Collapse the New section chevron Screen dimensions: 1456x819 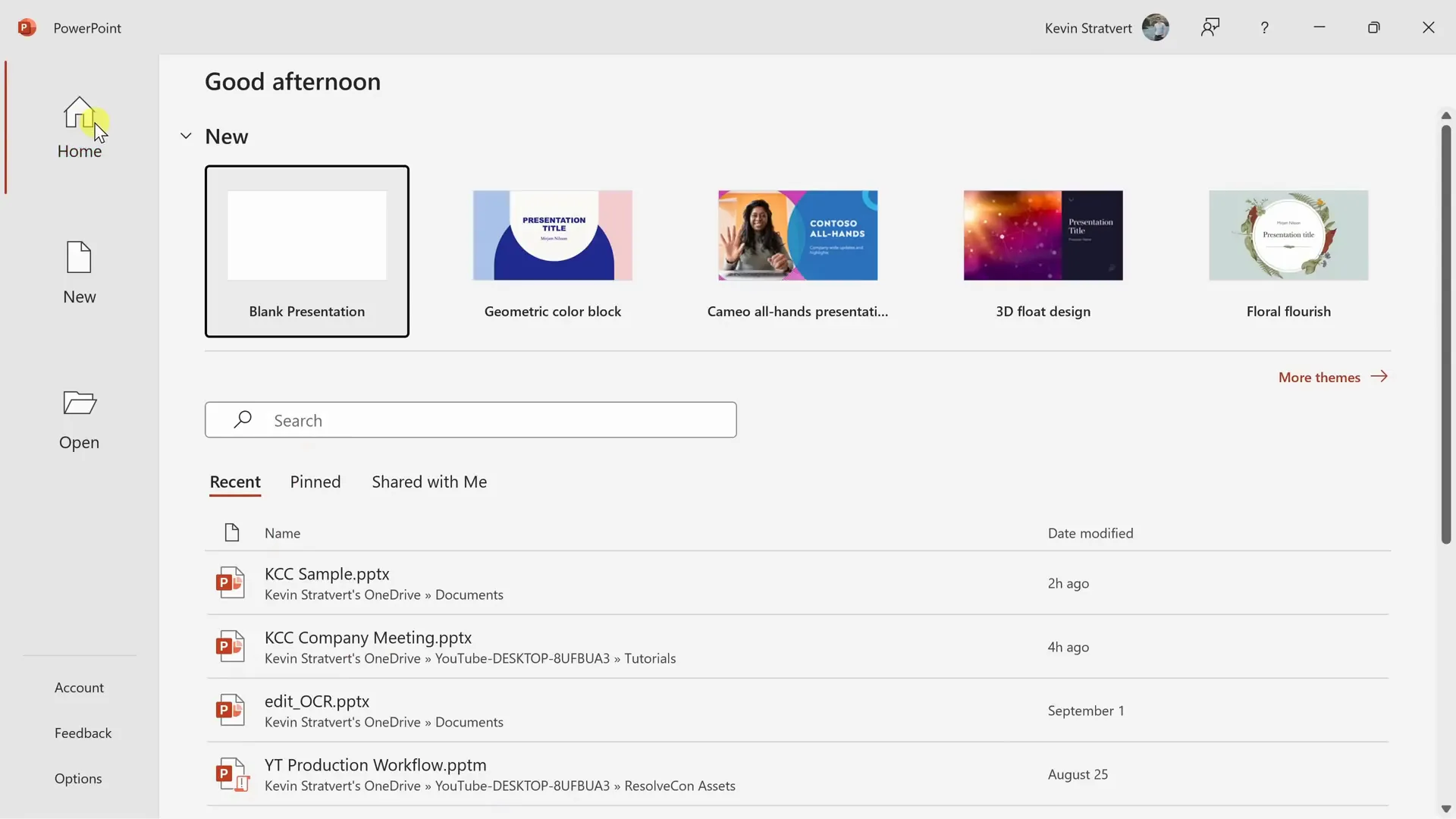pos(186,136)
